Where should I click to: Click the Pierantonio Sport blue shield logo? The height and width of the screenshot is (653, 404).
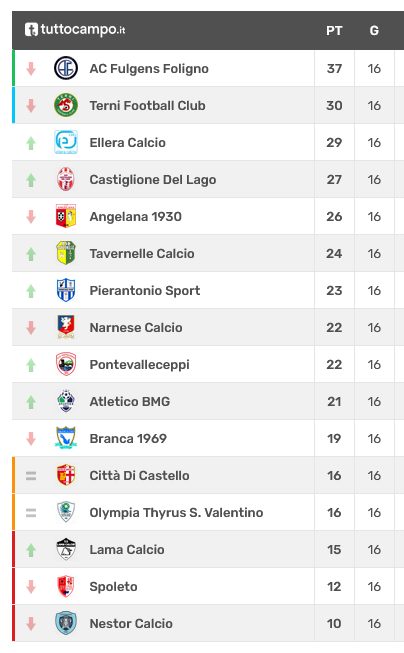(x=66, y=290)
